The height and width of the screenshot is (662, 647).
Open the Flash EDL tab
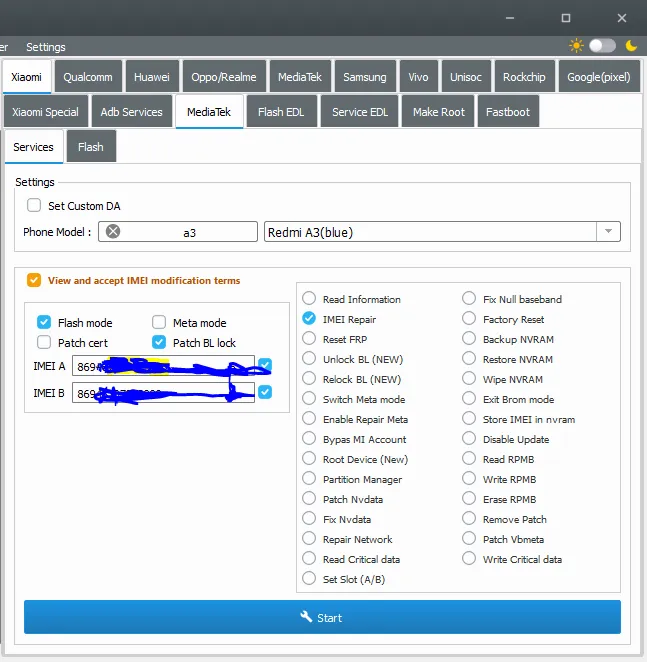(x=282, y=112)
